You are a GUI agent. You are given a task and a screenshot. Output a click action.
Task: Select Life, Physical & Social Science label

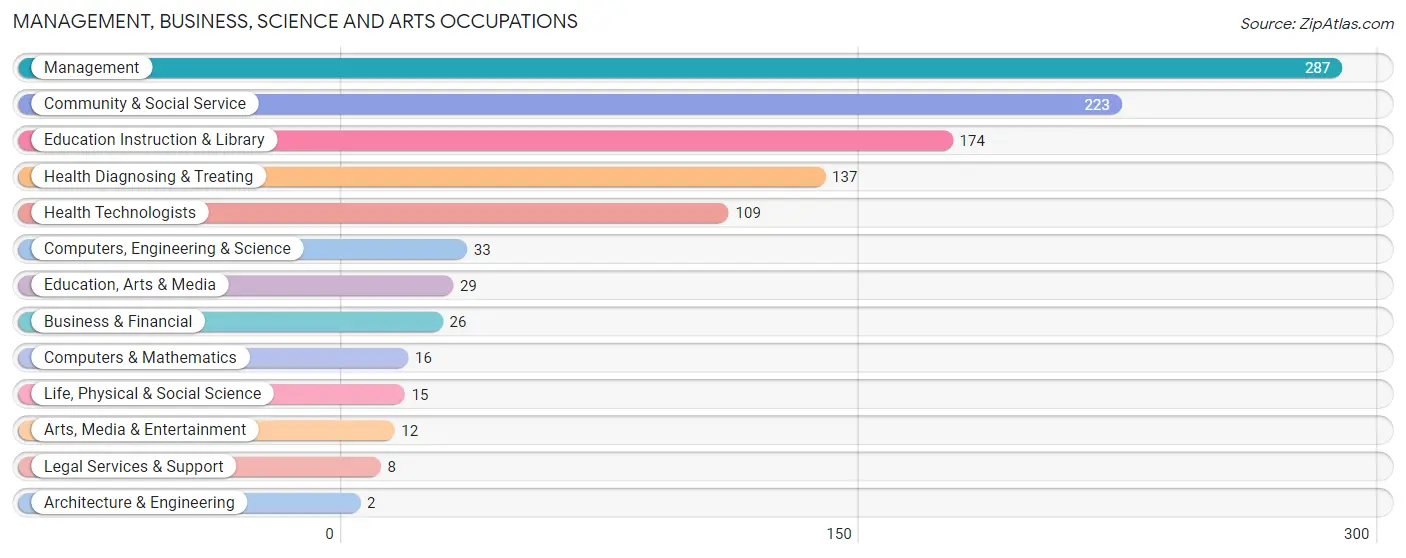coord(152,394)
